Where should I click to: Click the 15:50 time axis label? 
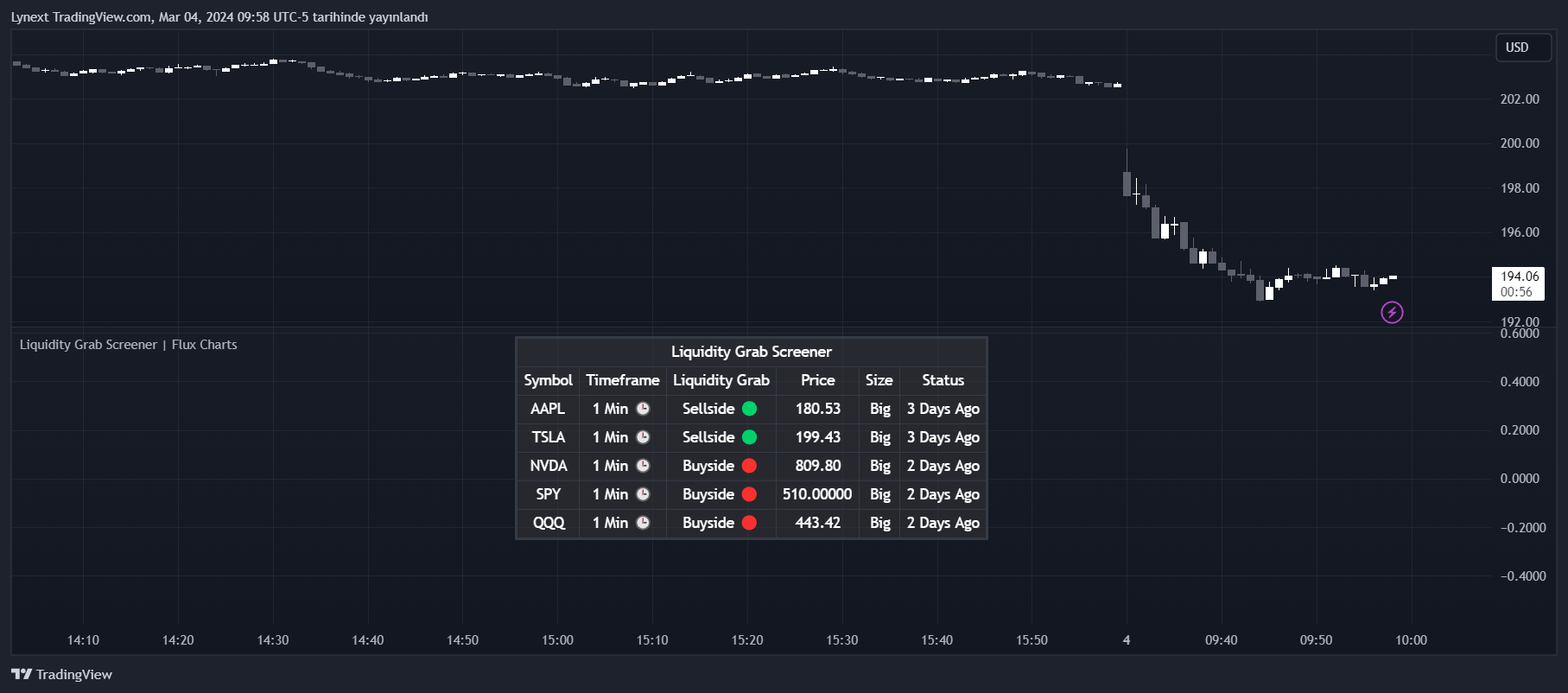tap(1032, 640)
